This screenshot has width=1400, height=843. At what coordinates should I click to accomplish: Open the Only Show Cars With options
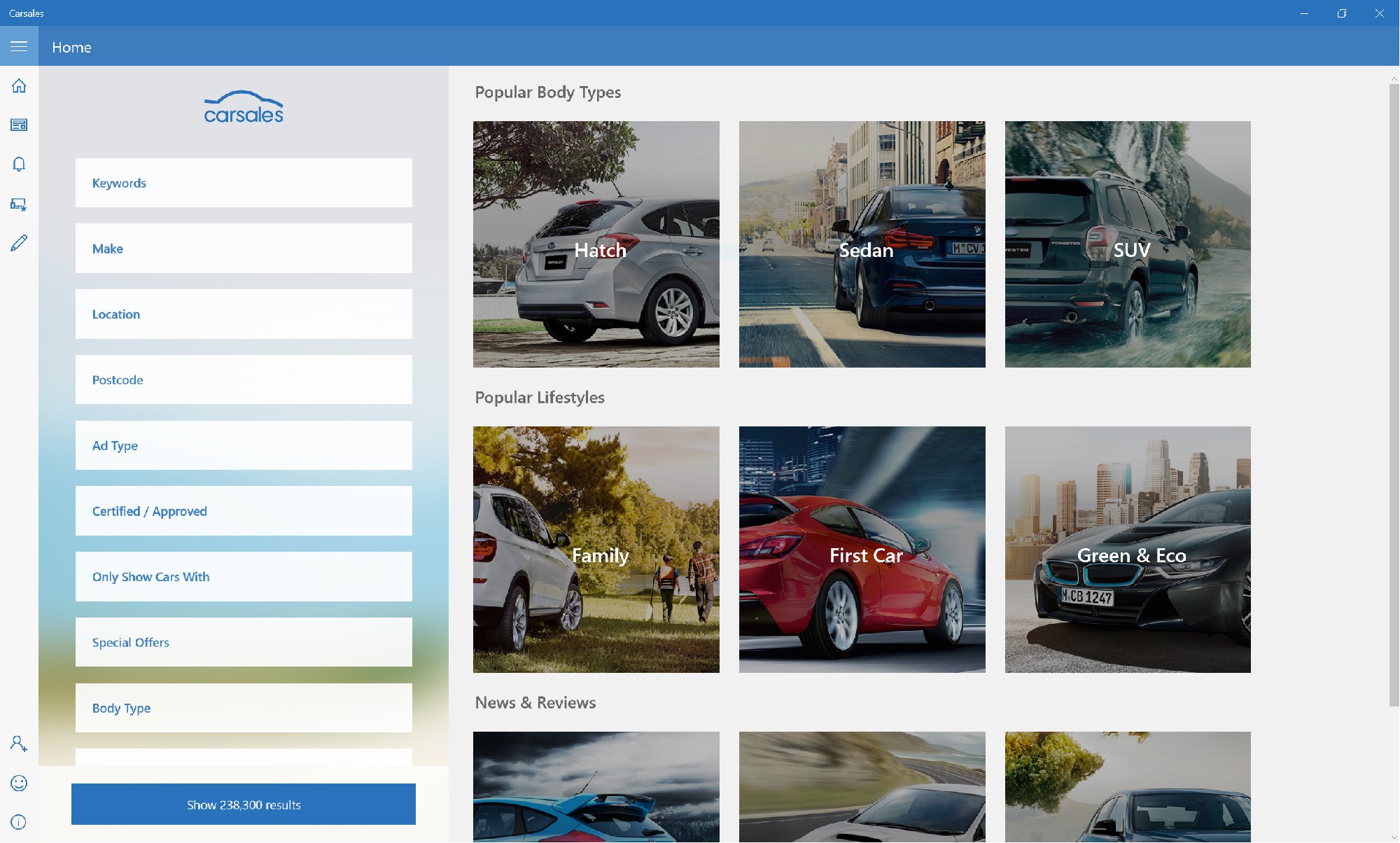(x=243, y=576)
